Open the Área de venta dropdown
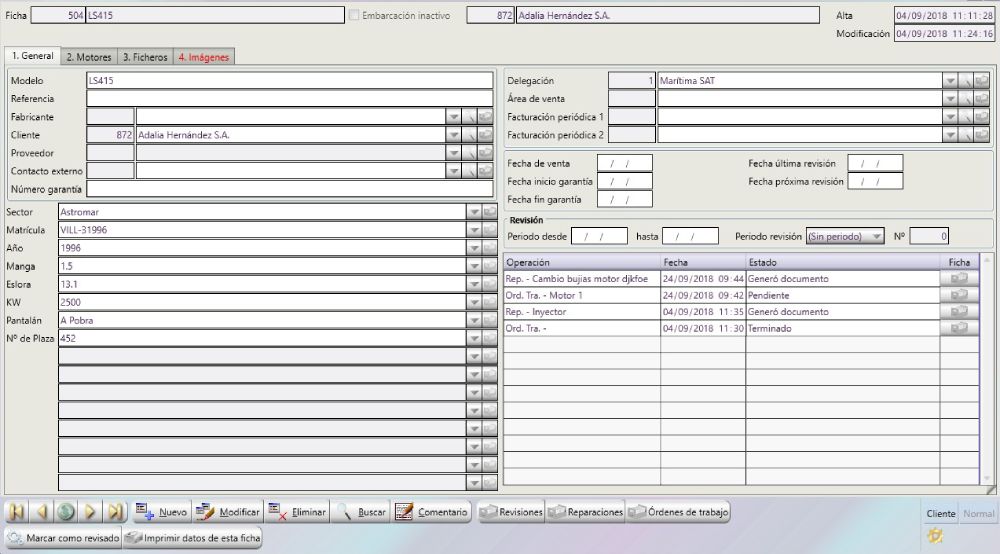This screenshot has height=554, width=1000. coord(949,99)
